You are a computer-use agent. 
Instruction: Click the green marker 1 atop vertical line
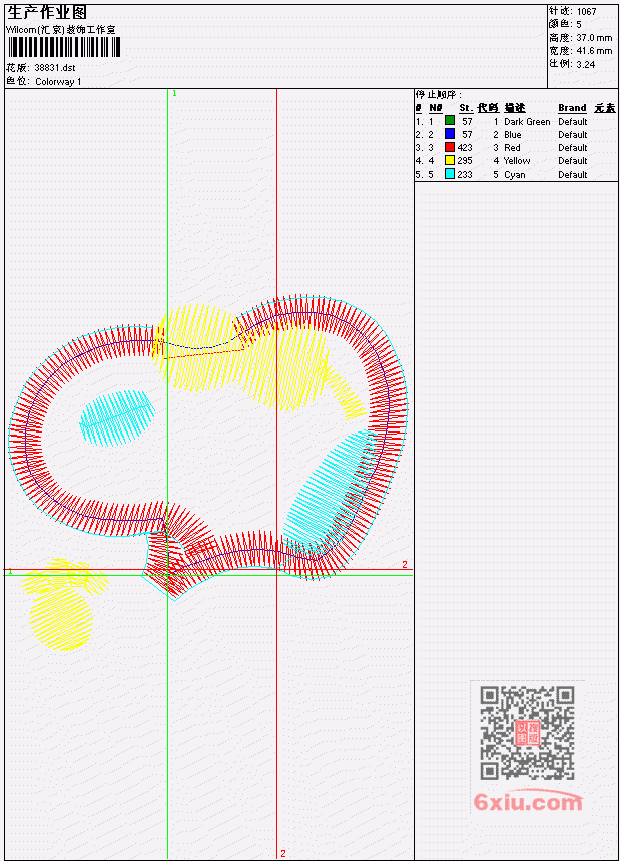[174, 93]
